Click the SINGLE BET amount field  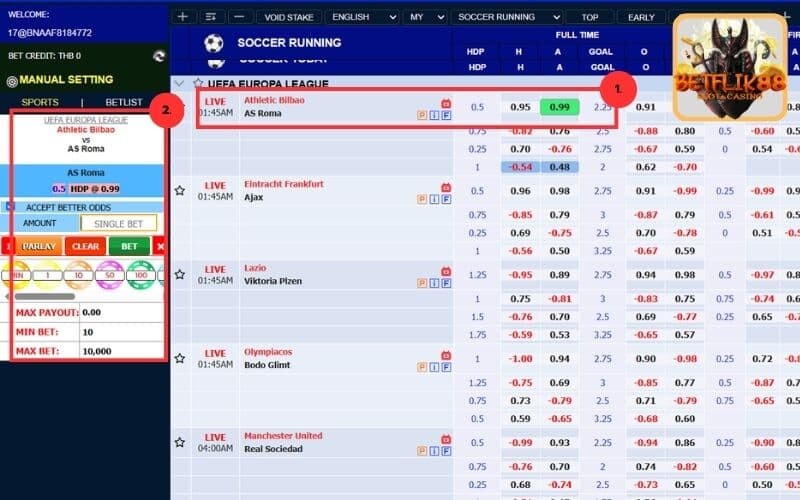coord(118,223)
